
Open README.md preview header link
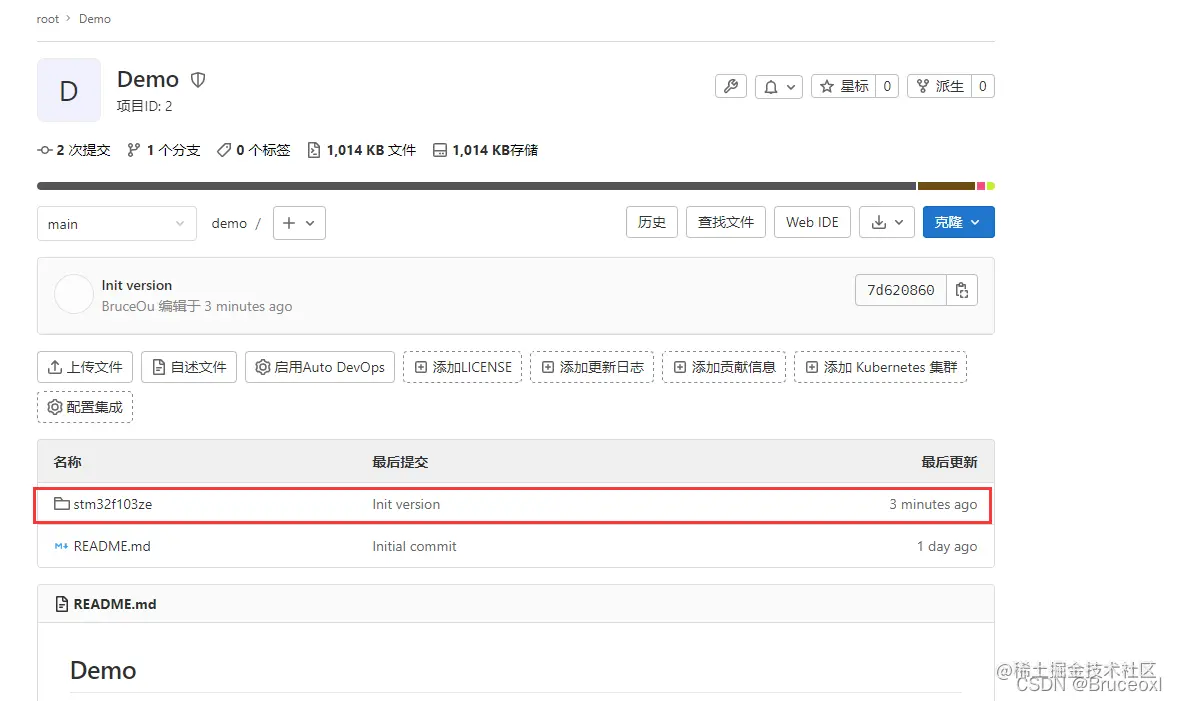pyautogui.click(x=115, y=604)
